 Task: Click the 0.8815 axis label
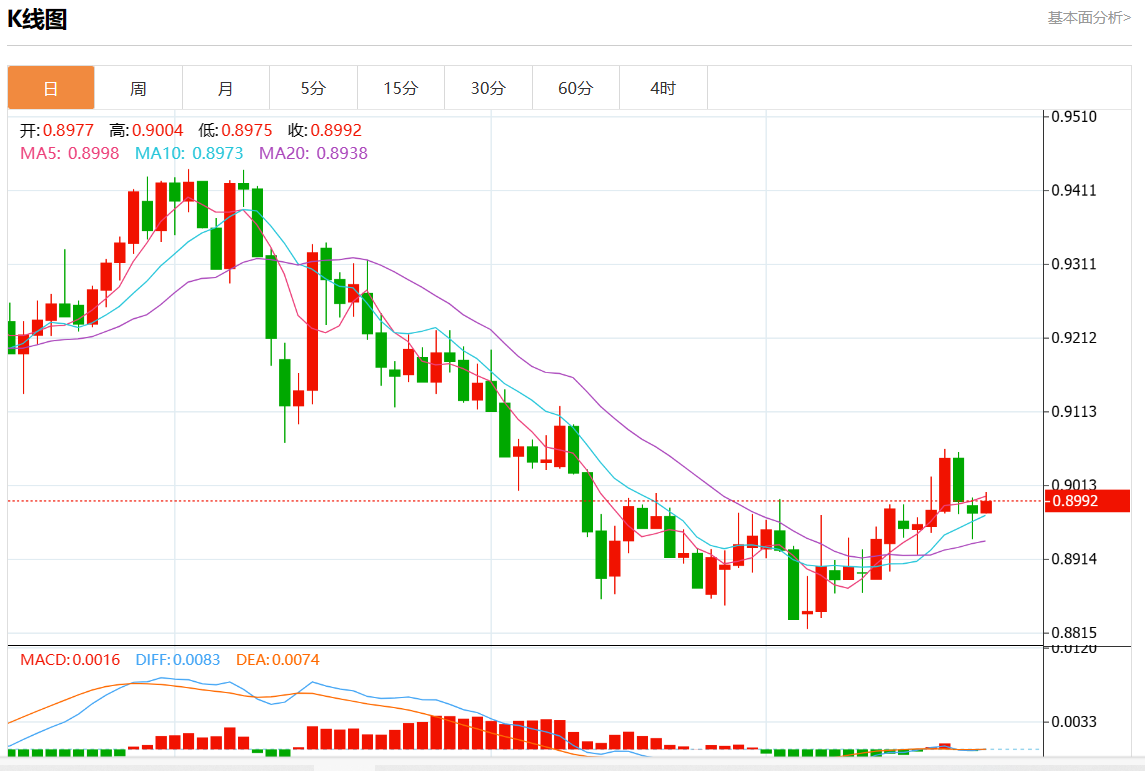(x=1073, y=633)
